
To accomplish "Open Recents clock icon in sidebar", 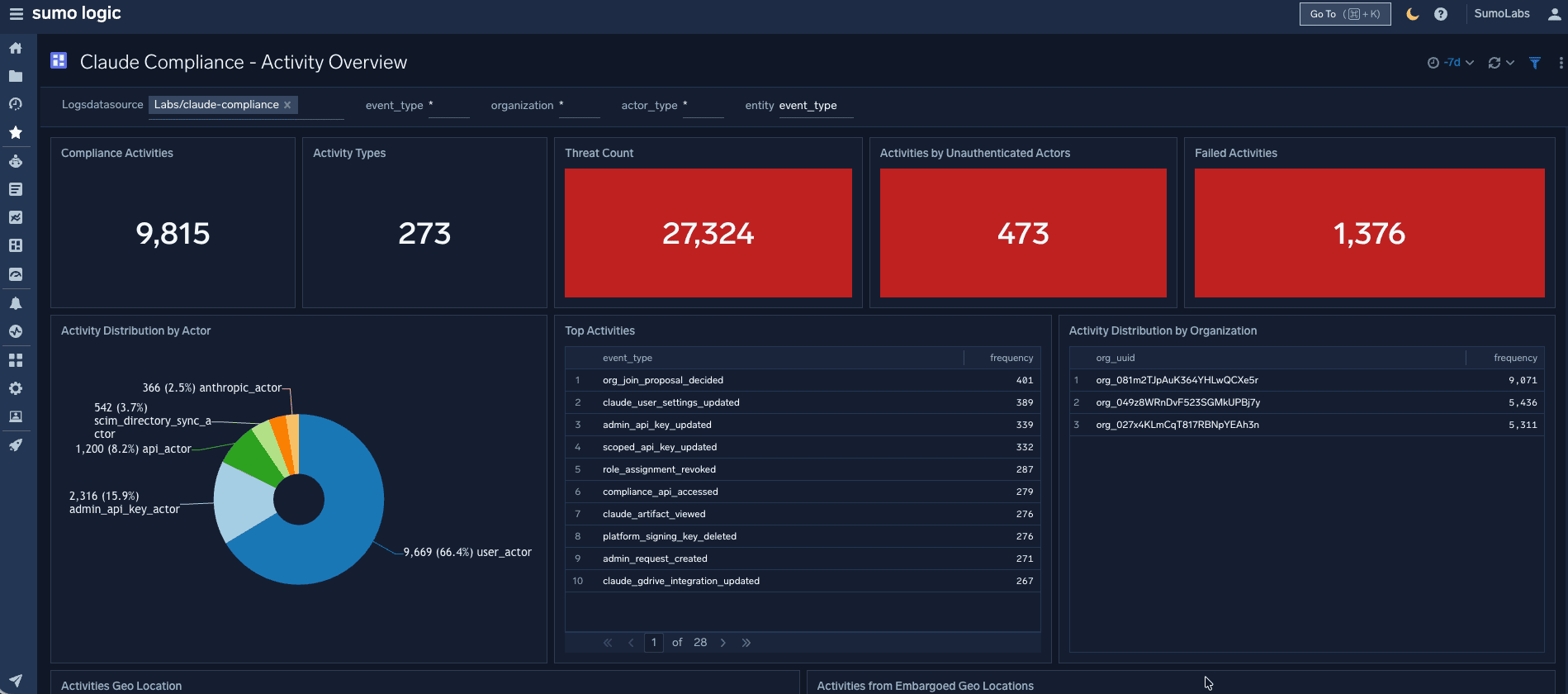I will (16, 104).
